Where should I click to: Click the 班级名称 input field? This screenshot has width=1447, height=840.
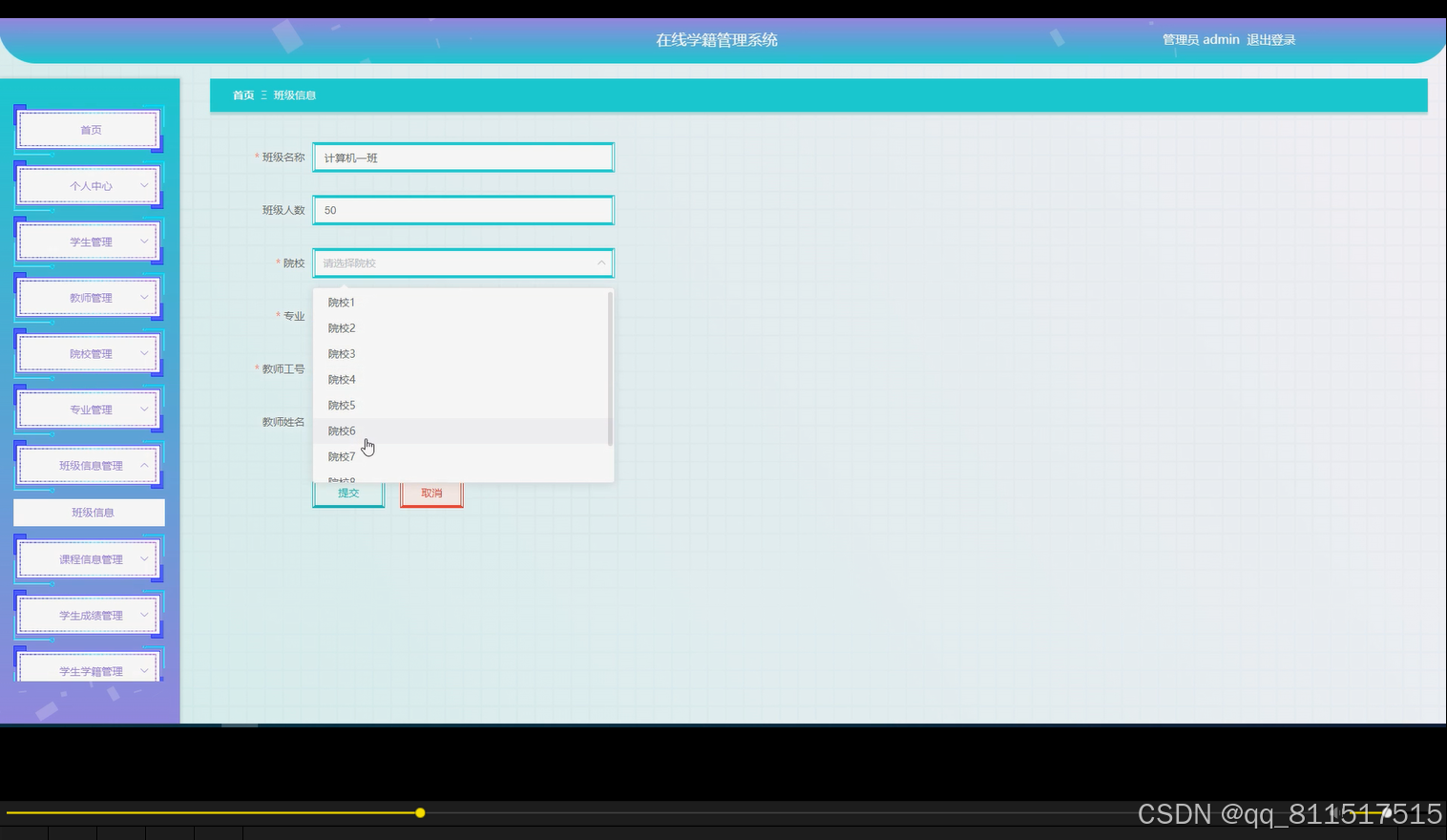point(463,157)
